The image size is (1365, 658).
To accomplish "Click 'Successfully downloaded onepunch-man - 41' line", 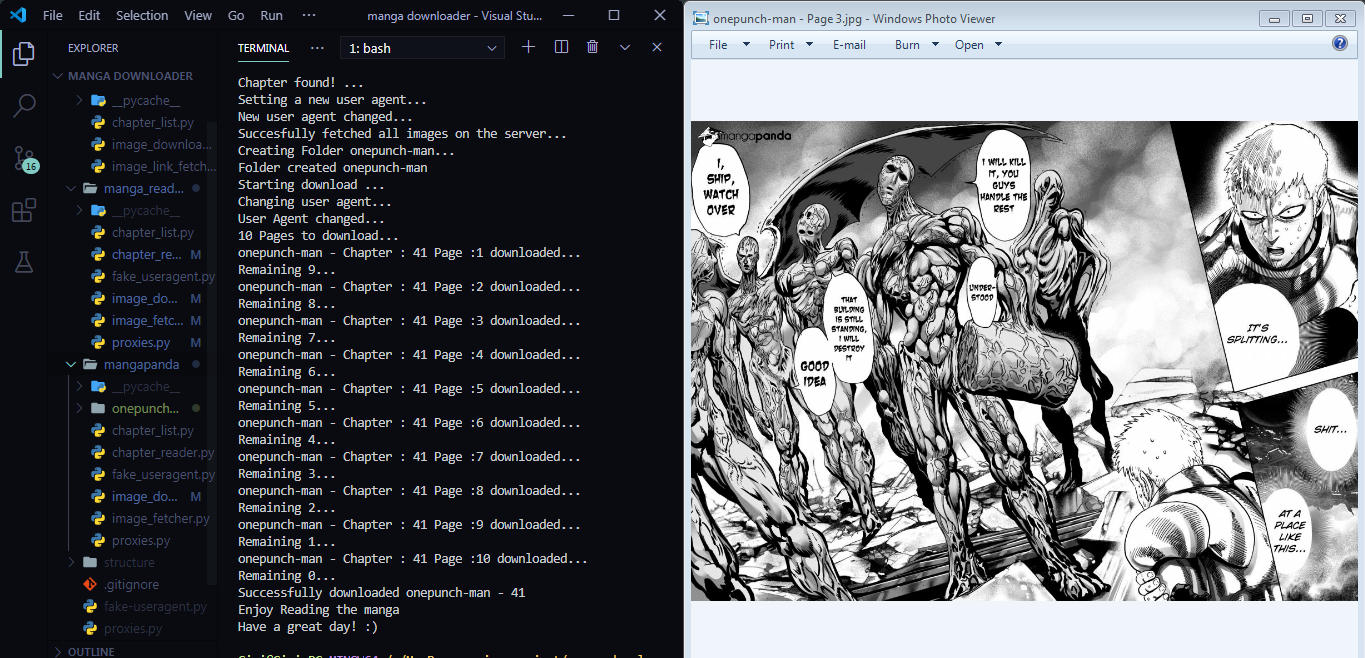I will [381, 593].
